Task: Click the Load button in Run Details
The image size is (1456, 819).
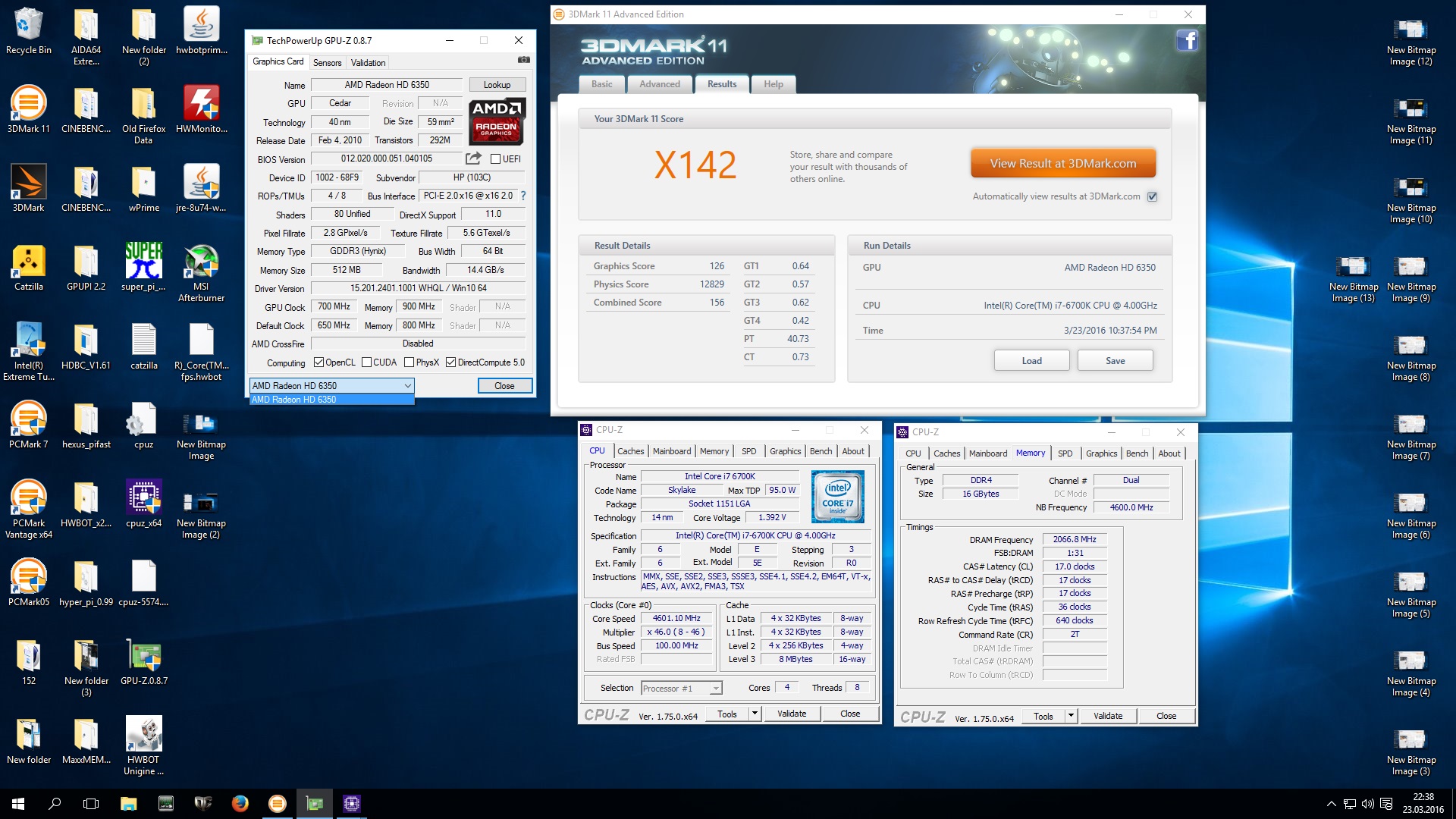Action: click(1031, 361)
